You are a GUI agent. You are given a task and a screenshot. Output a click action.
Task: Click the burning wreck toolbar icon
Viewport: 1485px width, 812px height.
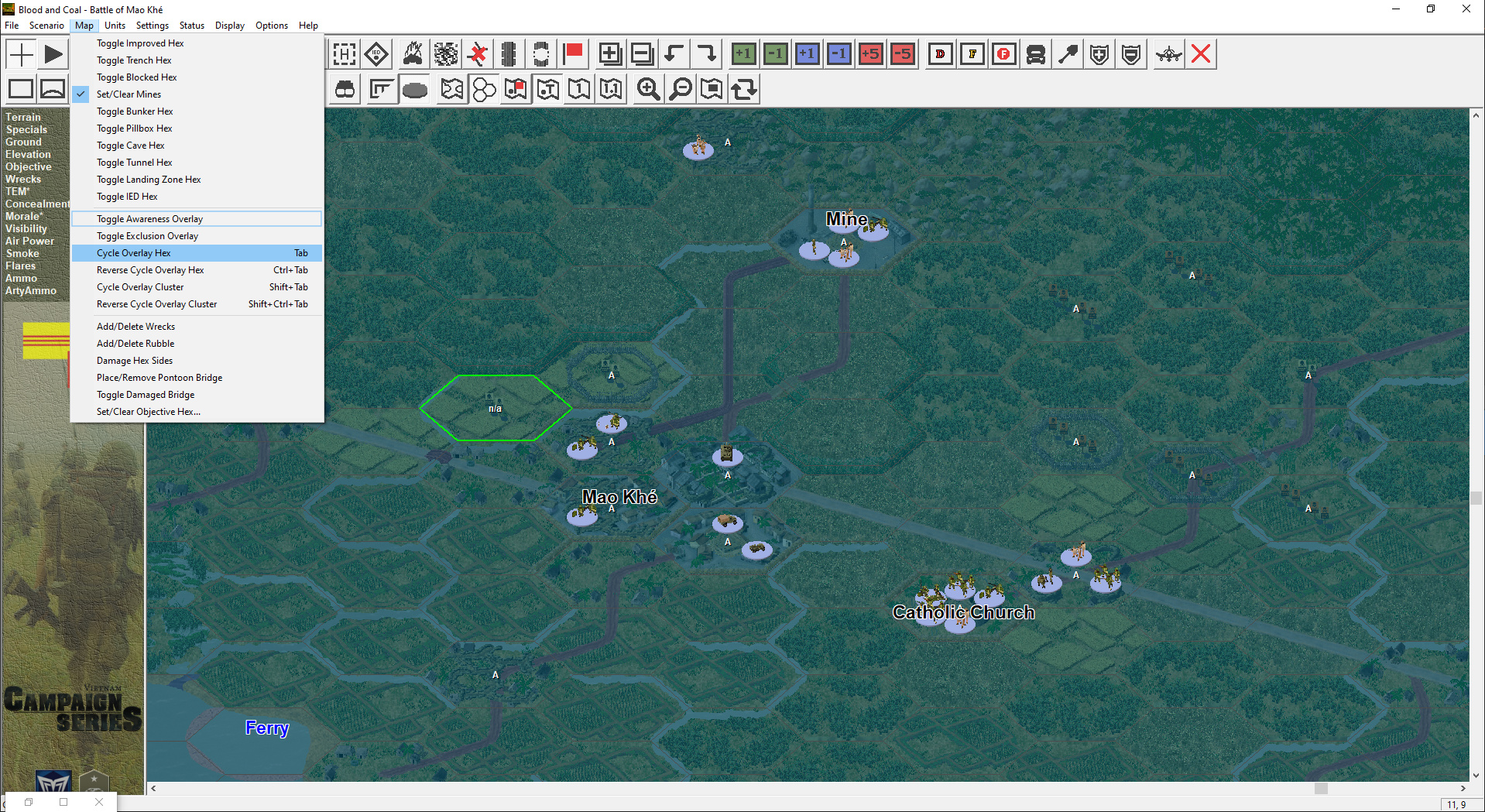[x=413, y=54]
